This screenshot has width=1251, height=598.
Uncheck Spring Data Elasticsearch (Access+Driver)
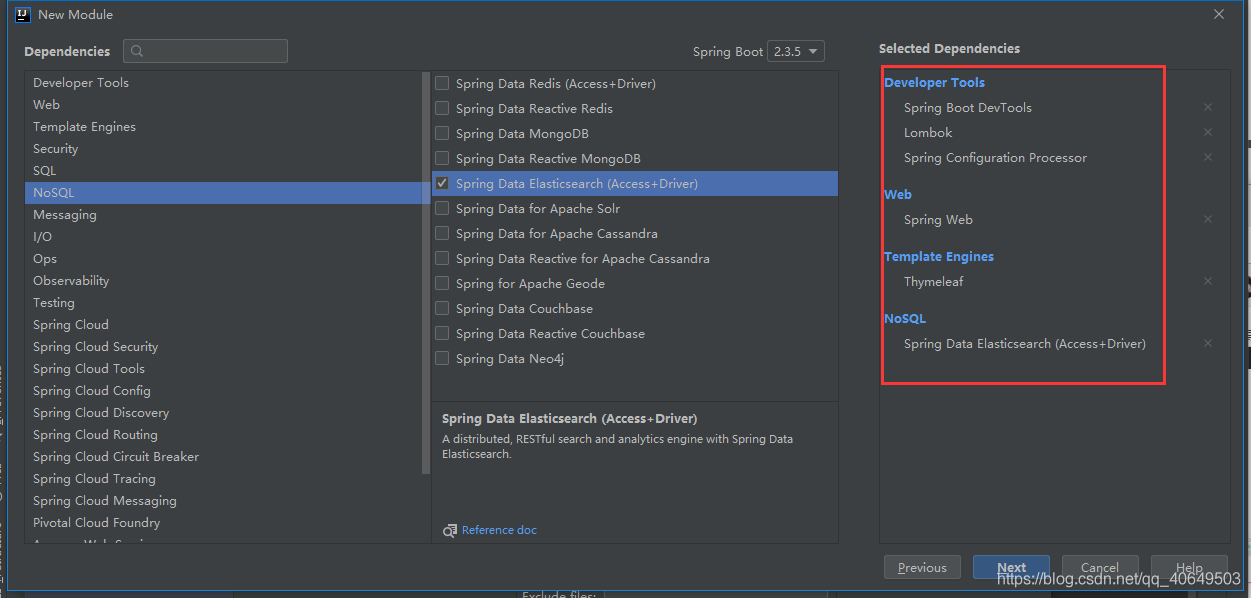click(x=442, y=183)
